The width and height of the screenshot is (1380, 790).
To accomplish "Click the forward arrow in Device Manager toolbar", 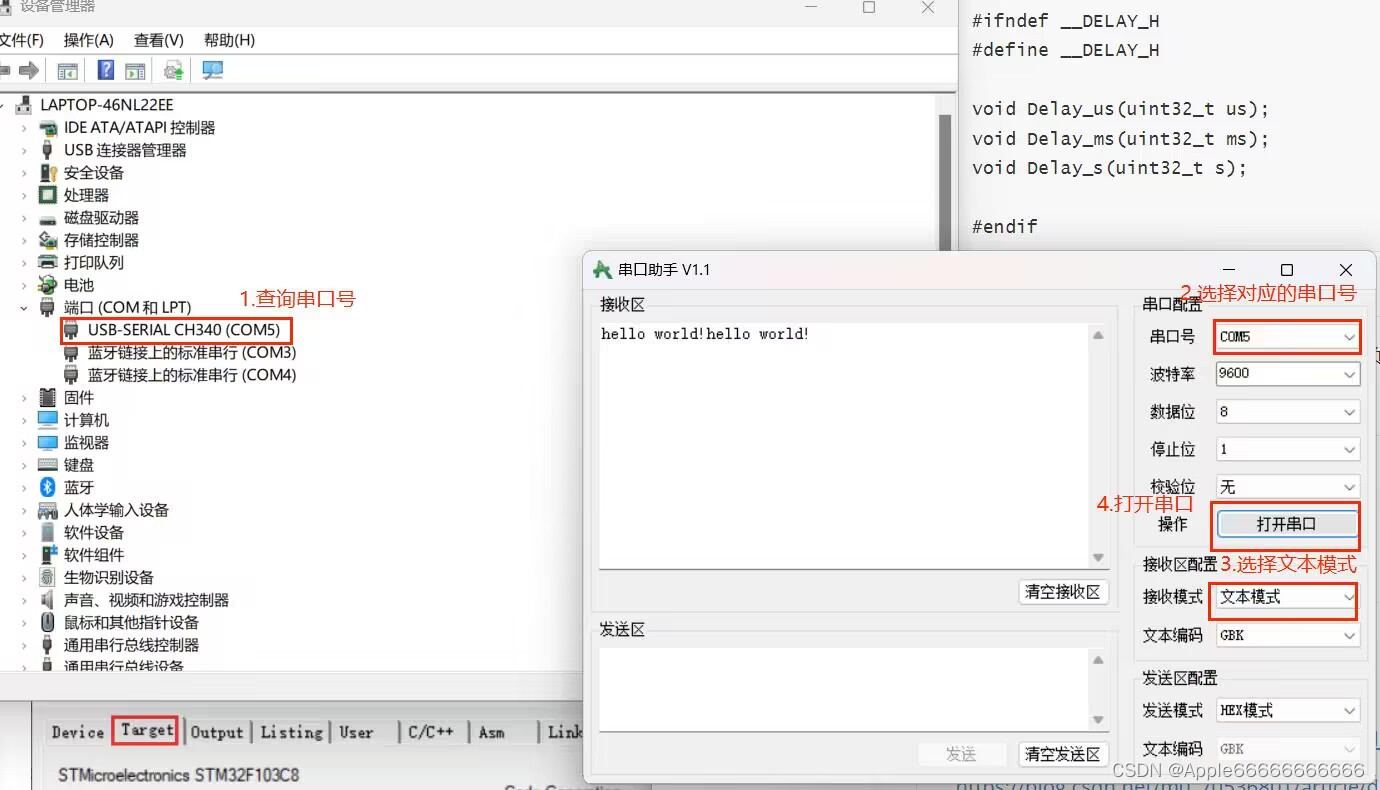I will point(29,71).
